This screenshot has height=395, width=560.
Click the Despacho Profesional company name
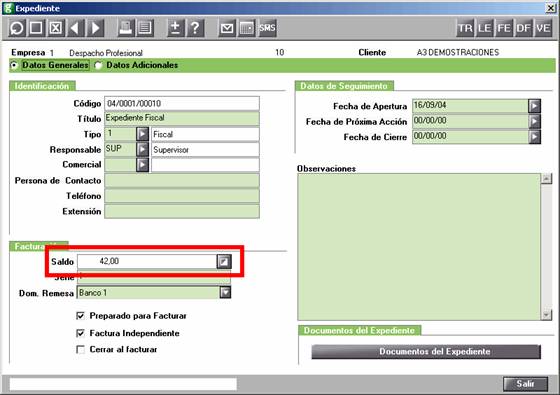click(x=106, y=53)
